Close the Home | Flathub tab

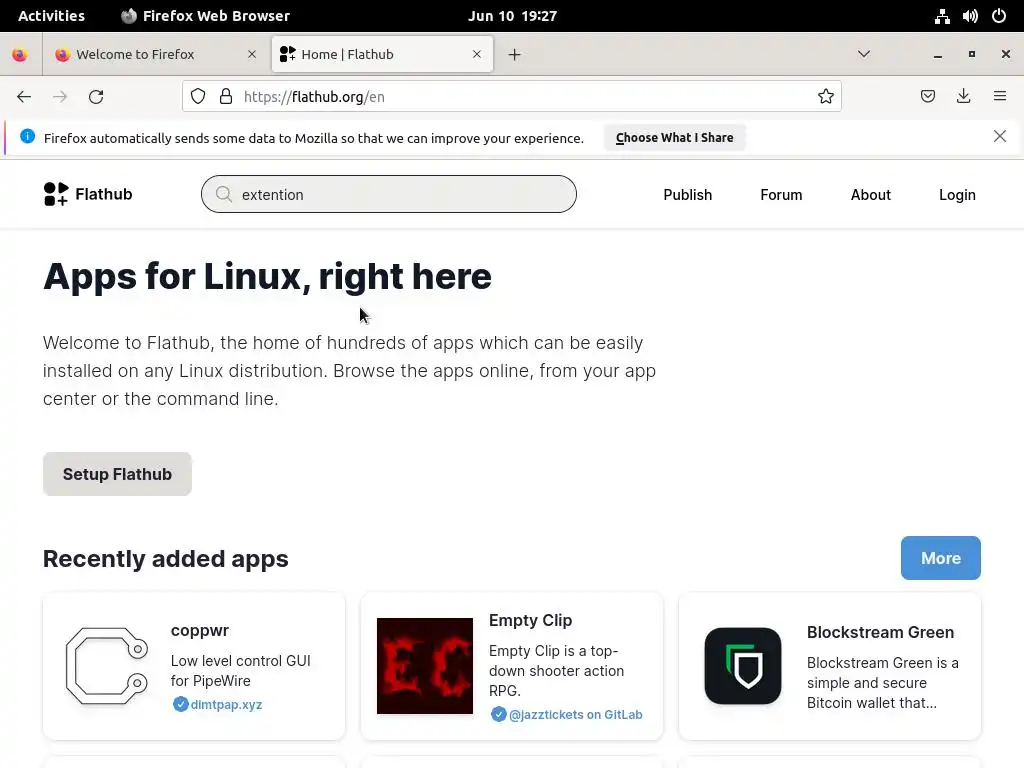click(477, 54)
